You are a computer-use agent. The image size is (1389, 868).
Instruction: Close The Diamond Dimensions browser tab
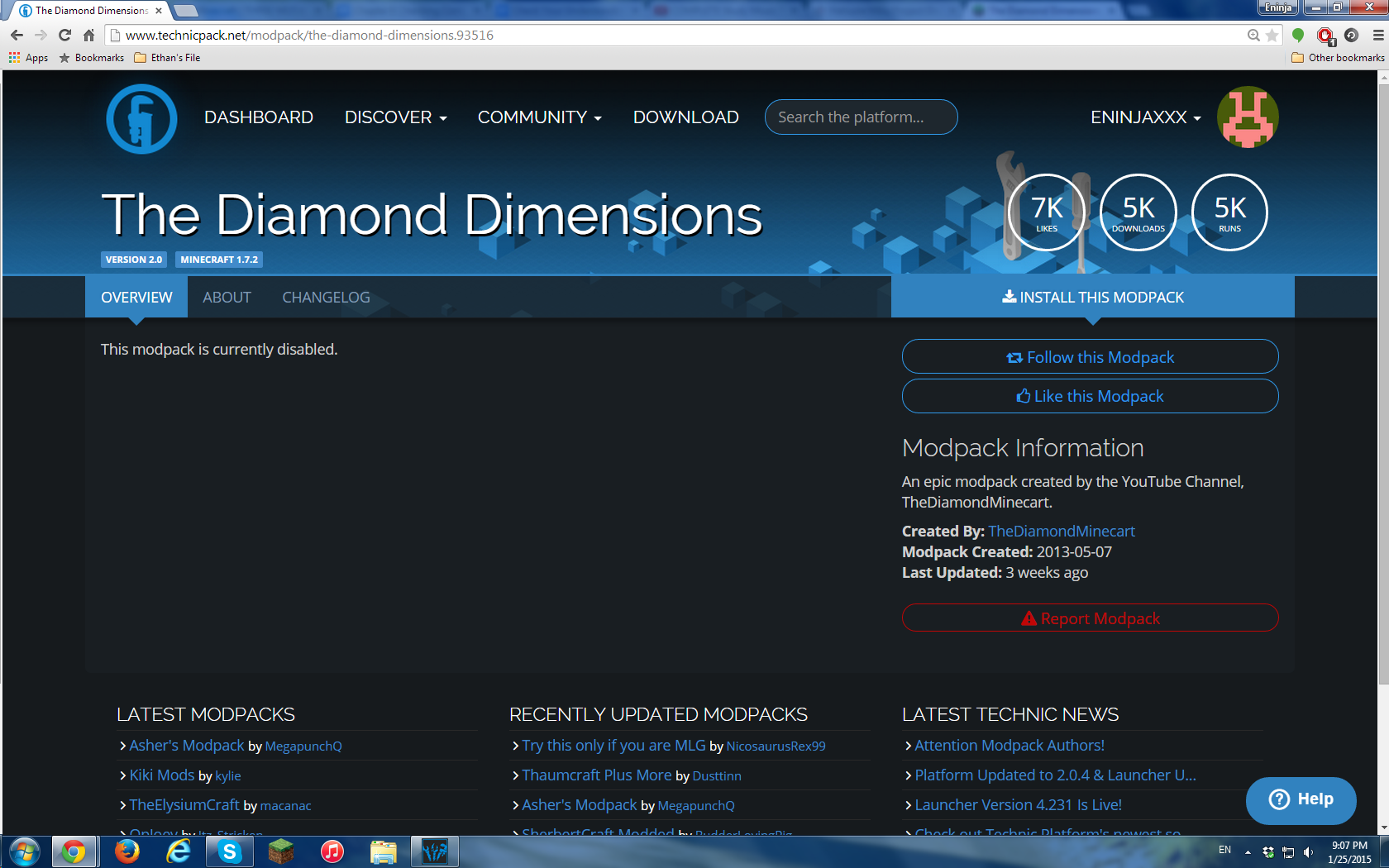159,11
